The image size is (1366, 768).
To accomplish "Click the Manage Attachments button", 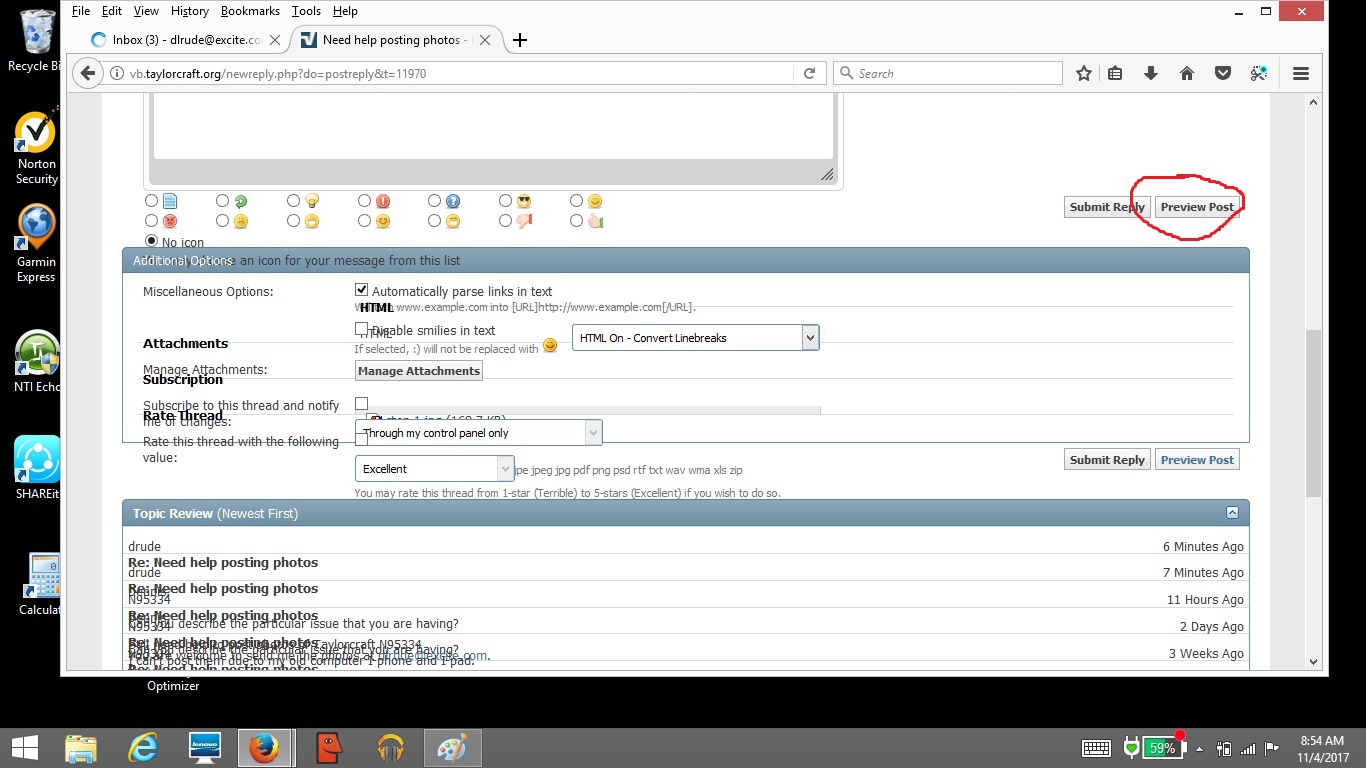I will click(x=419, y=371).
